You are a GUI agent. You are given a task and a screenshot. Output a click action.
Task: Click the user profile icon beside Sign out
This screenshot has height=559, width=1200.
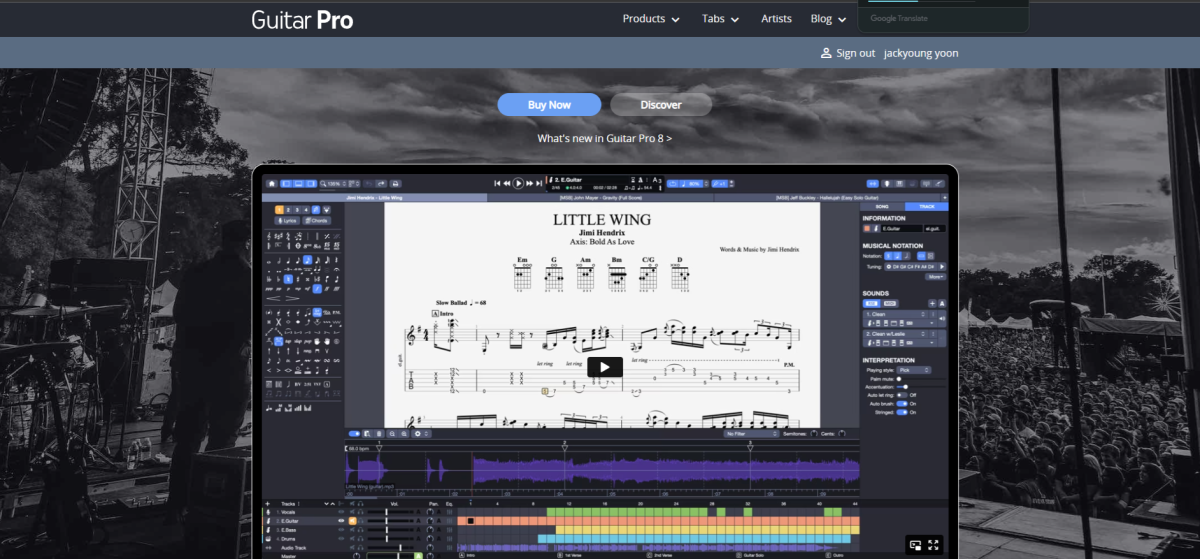(826, 53)
